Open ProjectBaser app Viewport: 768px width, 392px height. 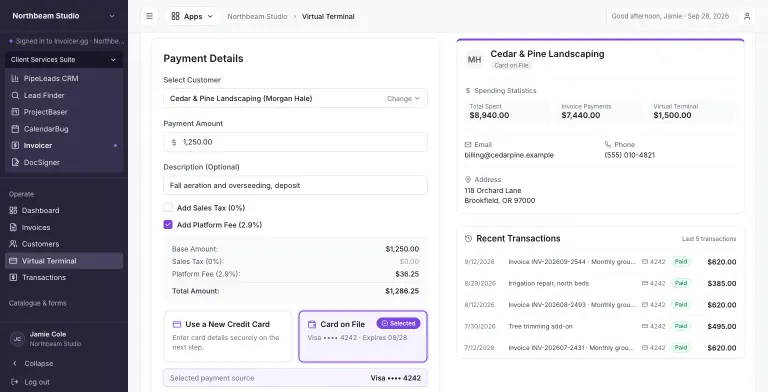(64, 112)
